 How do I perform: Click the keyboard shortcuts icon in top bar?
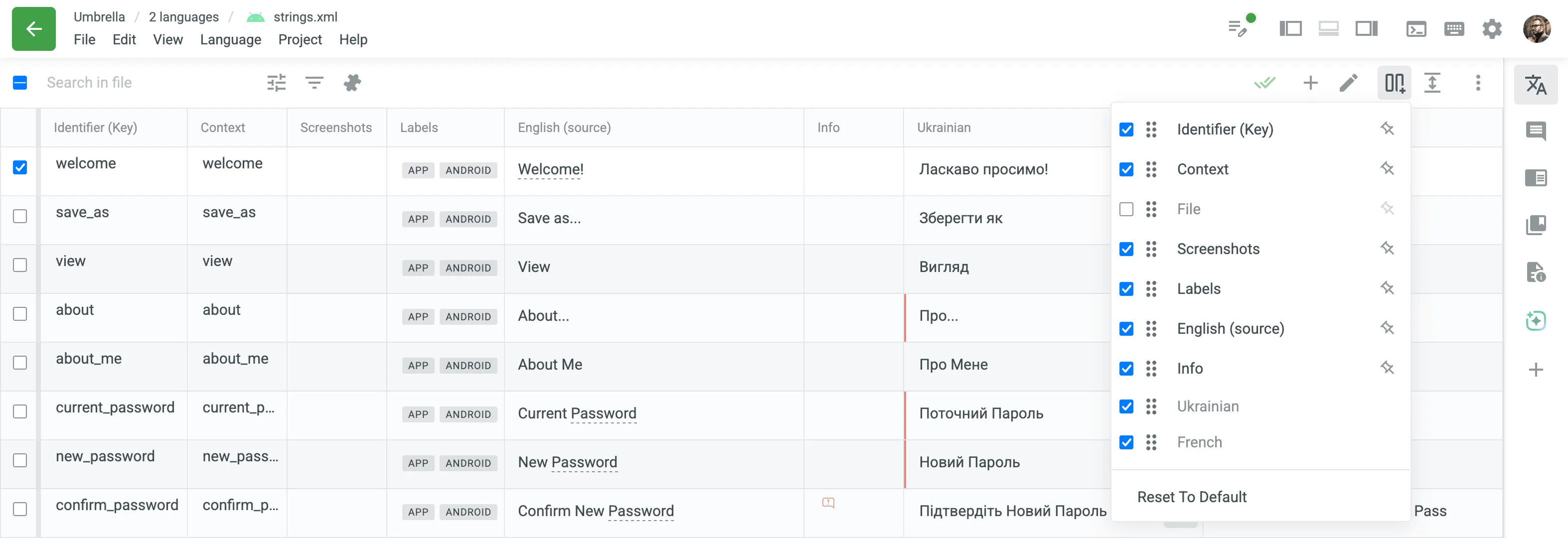click(1454, 28)
